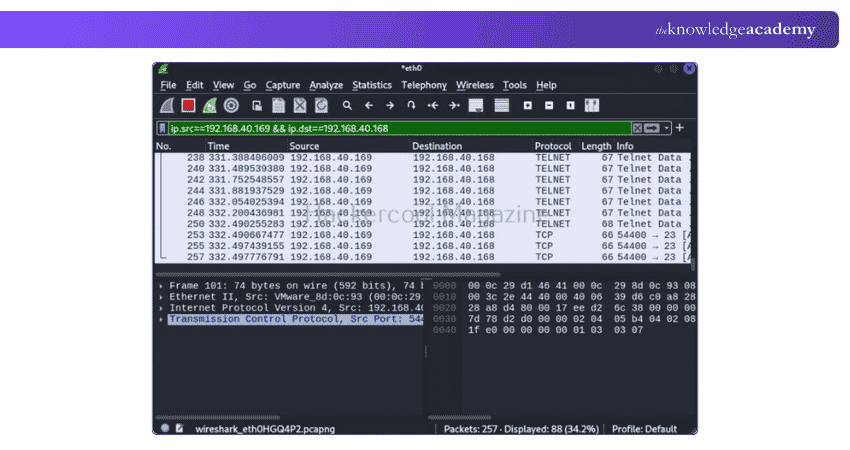This screenshot has width=850, height=450.
Task: Save the capture file from toolbar
Action: (279, 106)
